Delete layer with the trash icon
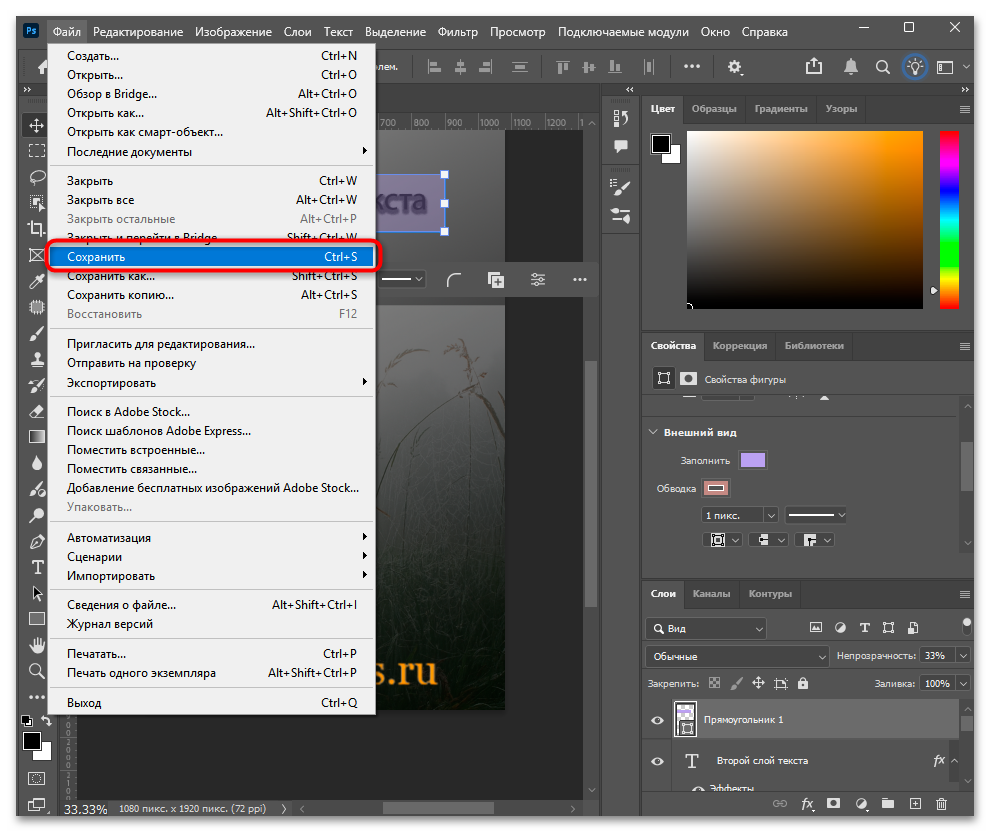Image resolution: width=990 pixels, height=832 pixels. coord(941,804)
